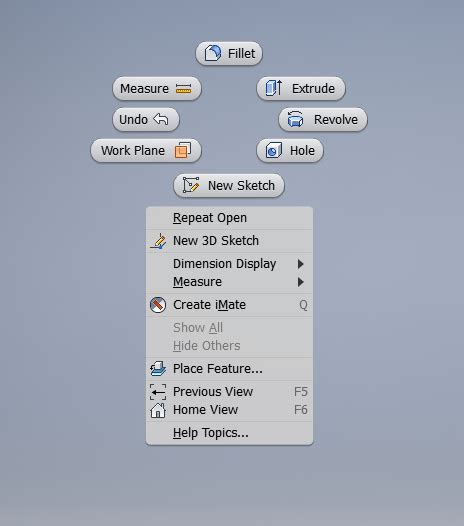
Task: Click the F5 shortcut label
Action: 301,392
